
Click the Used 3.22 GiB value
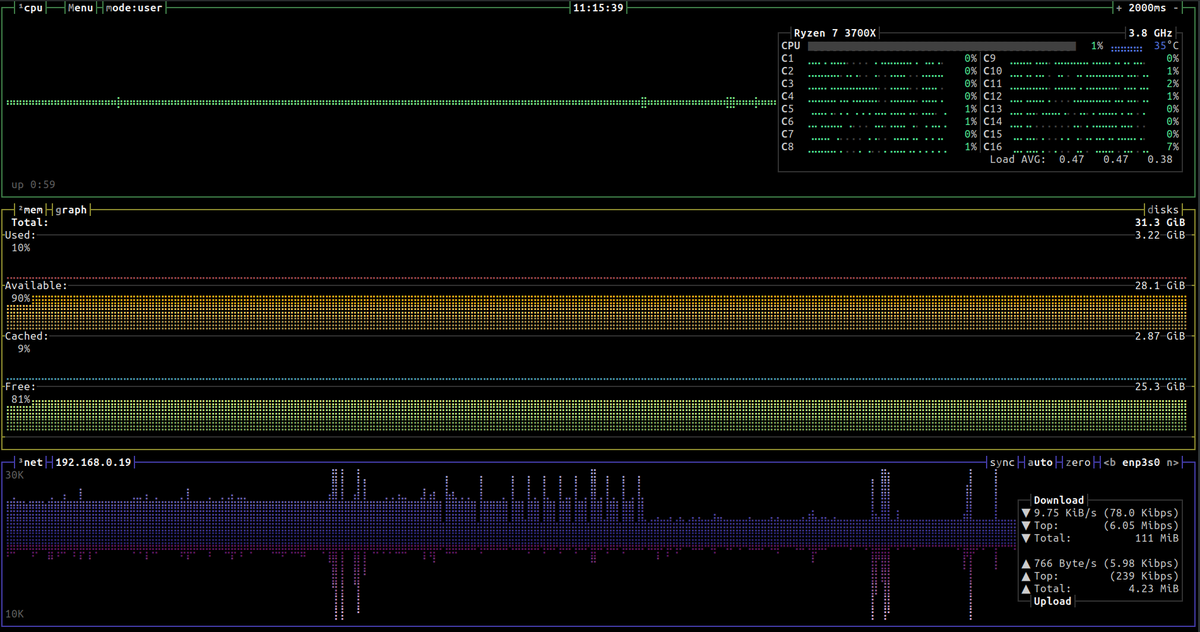[x=1159, y=236]
